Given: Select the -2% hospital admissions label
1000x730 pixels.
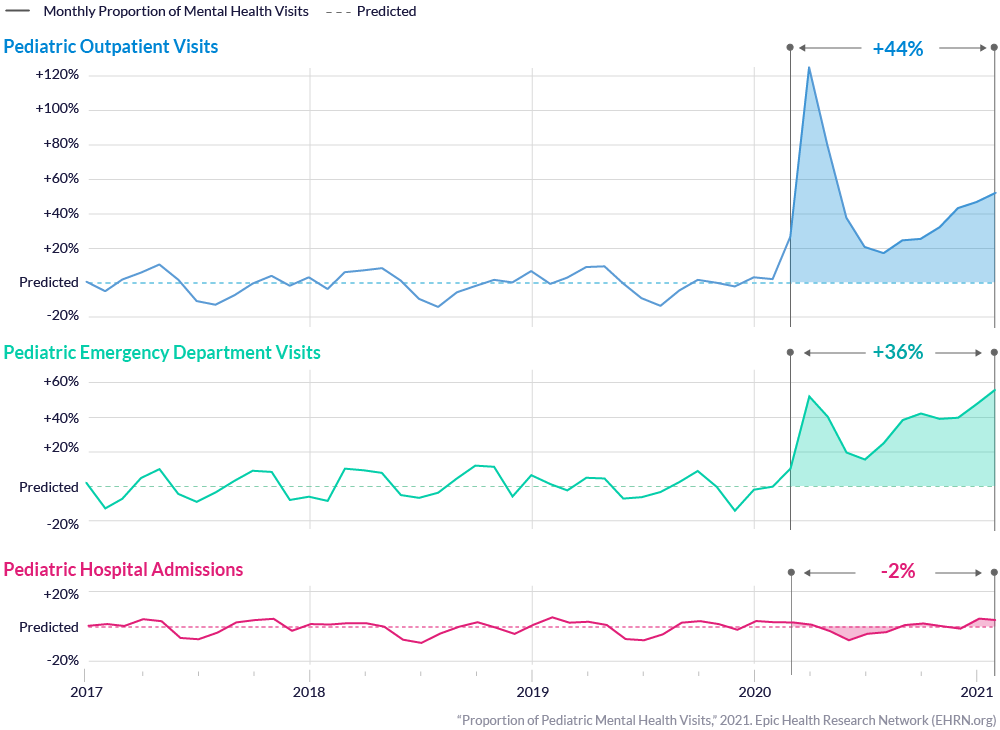Looking at the screenshot, I should pyautogui.click(x=898, y=571).
